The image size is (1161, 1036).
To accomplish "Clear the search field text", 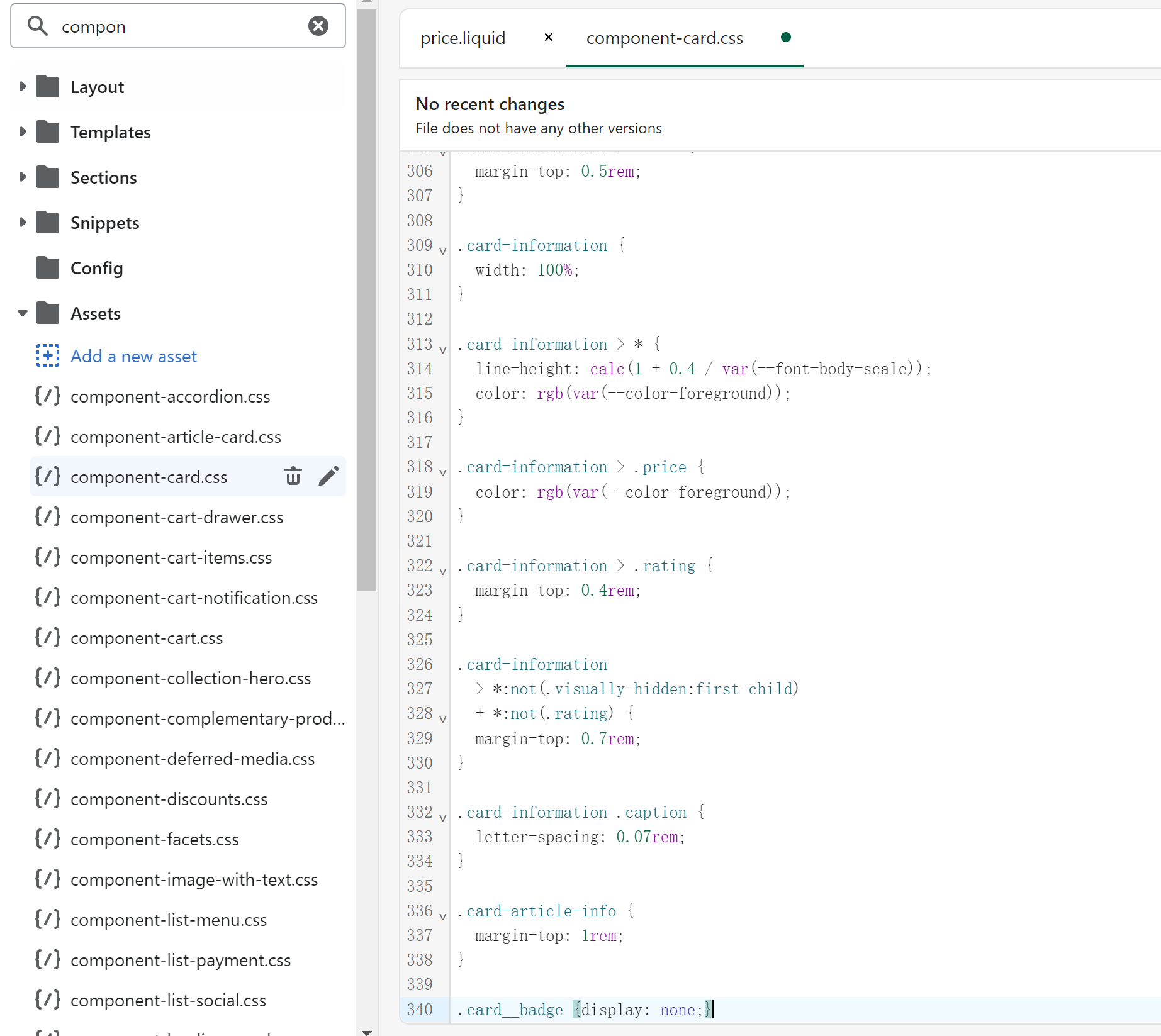I will [318, 26].
